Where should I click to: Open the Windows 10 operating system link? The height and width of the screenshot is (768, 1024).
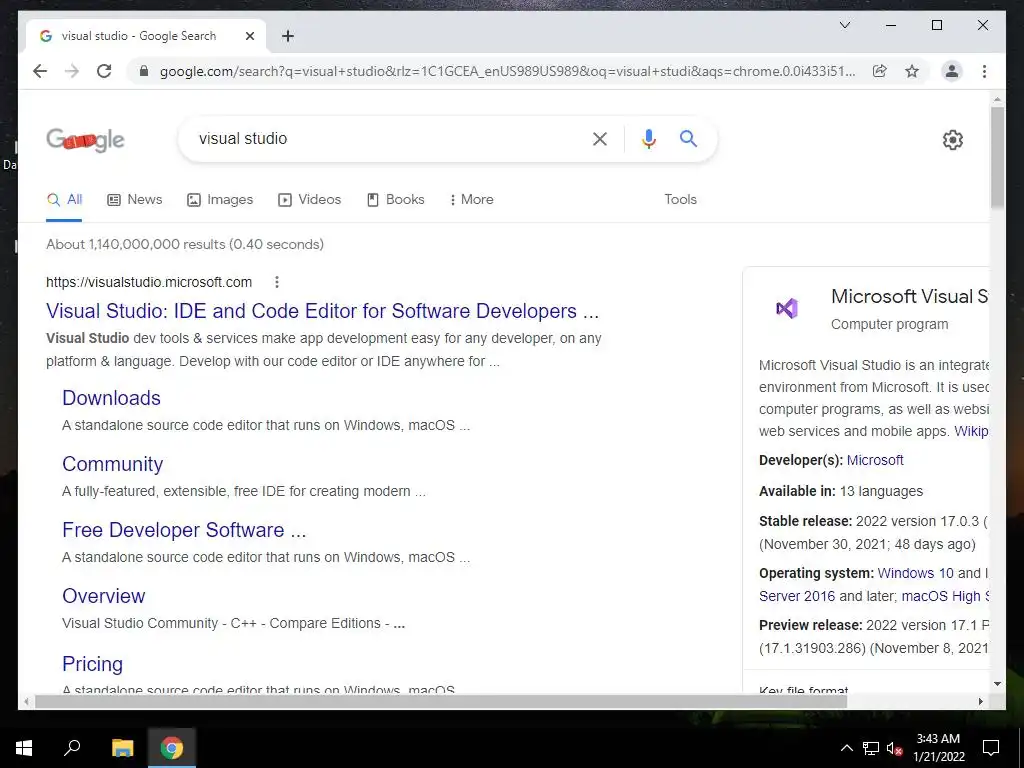(x=915, y=573)
